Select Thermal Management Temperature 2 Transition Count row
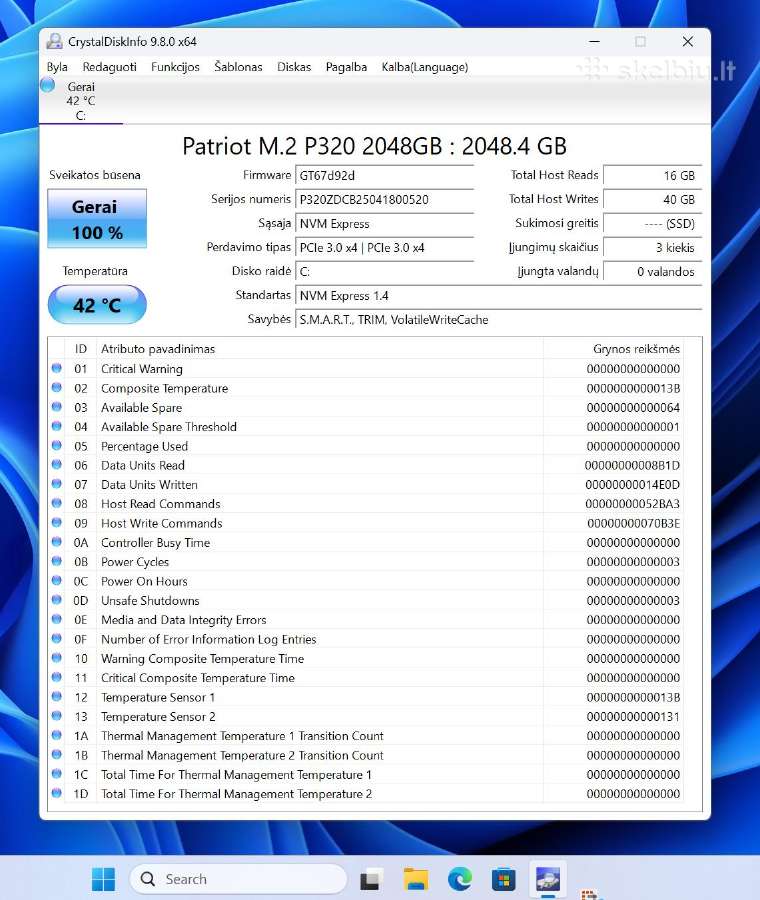The width and height of the screenshot is (760, 900). [x=366, y=755]
